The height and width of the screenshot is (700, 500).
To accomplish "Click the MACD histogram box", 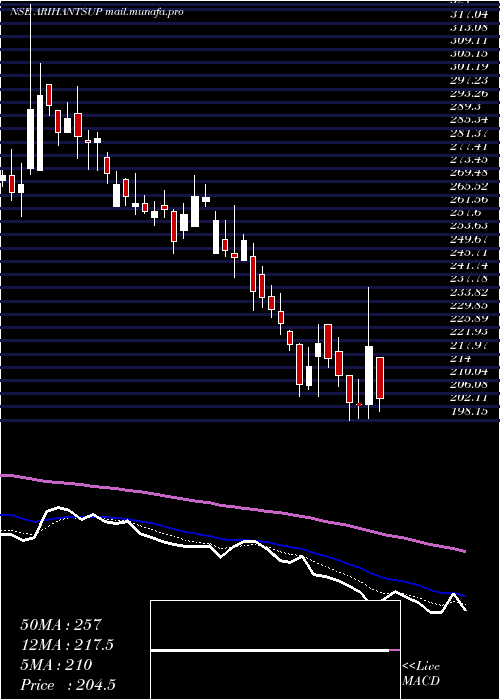I will 275,650.
